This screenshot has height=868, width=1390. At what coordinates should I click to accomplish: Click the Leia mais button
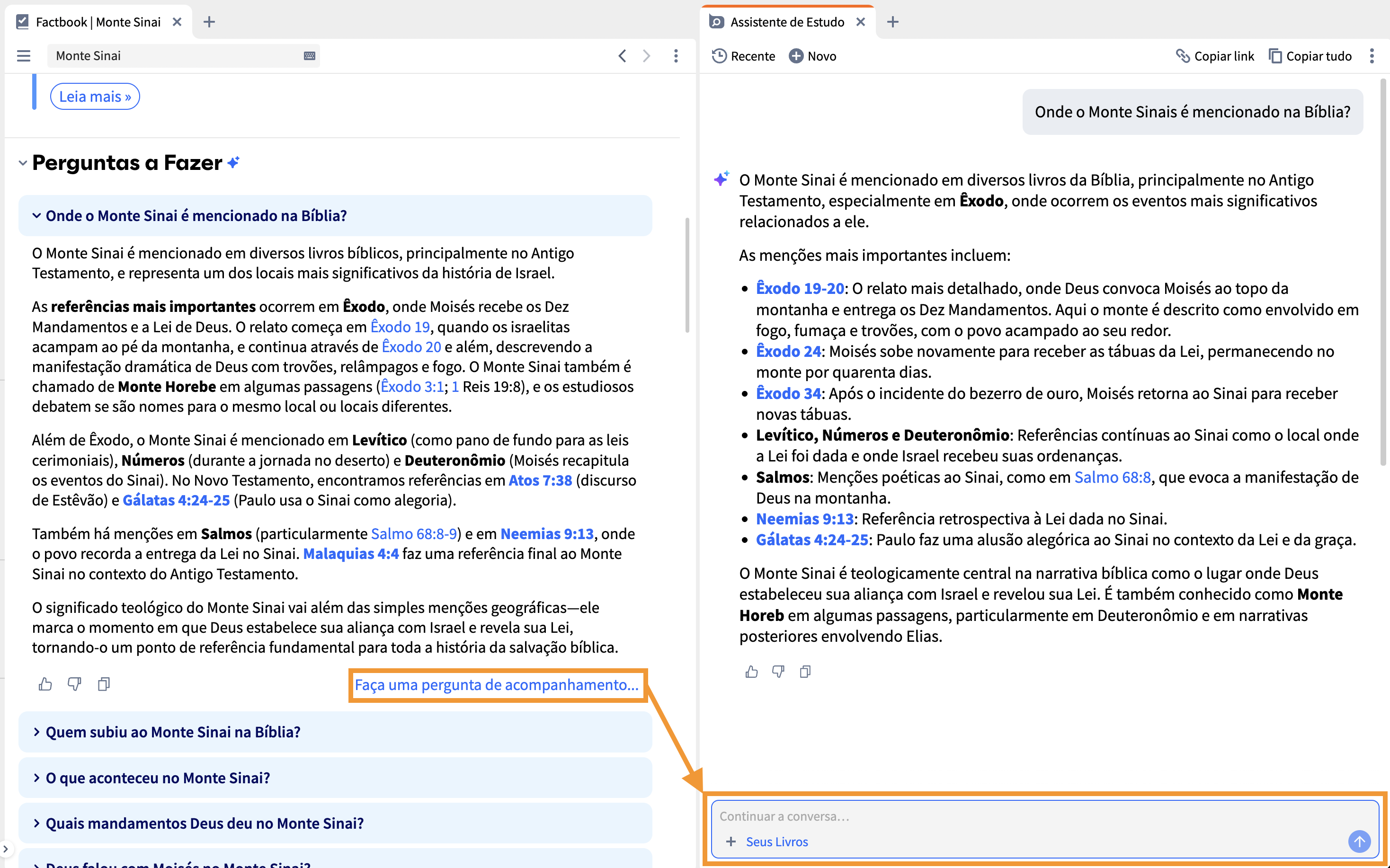point(95,97)
